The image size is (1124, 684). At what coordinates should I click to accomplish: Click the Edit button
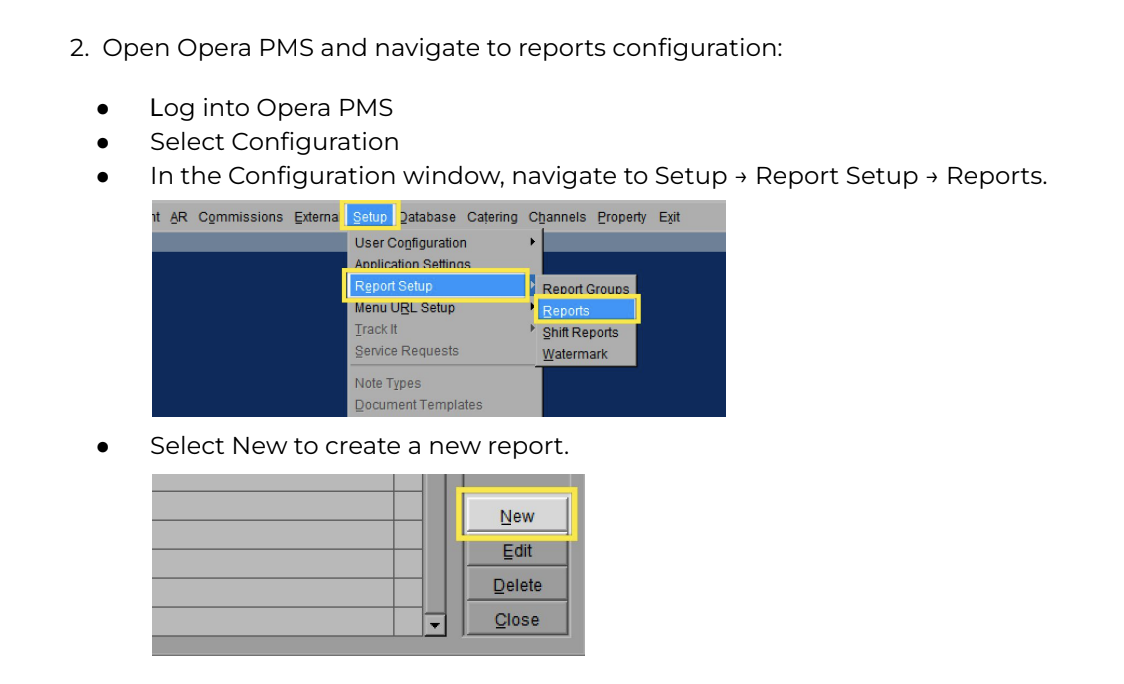[x=517, y=551]
